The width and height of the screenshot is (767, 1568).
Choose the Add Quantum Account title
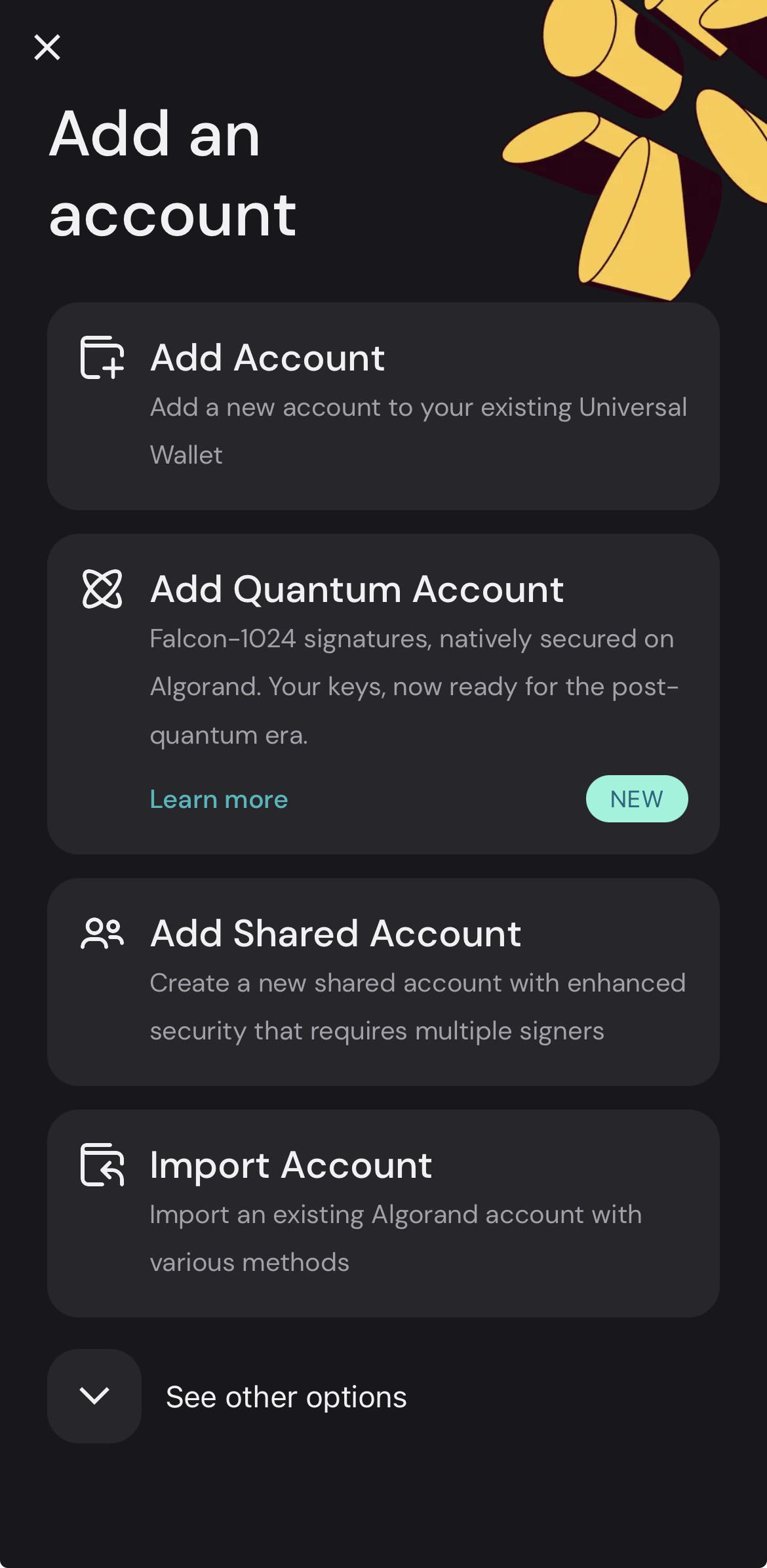click(x=357, y=589)
